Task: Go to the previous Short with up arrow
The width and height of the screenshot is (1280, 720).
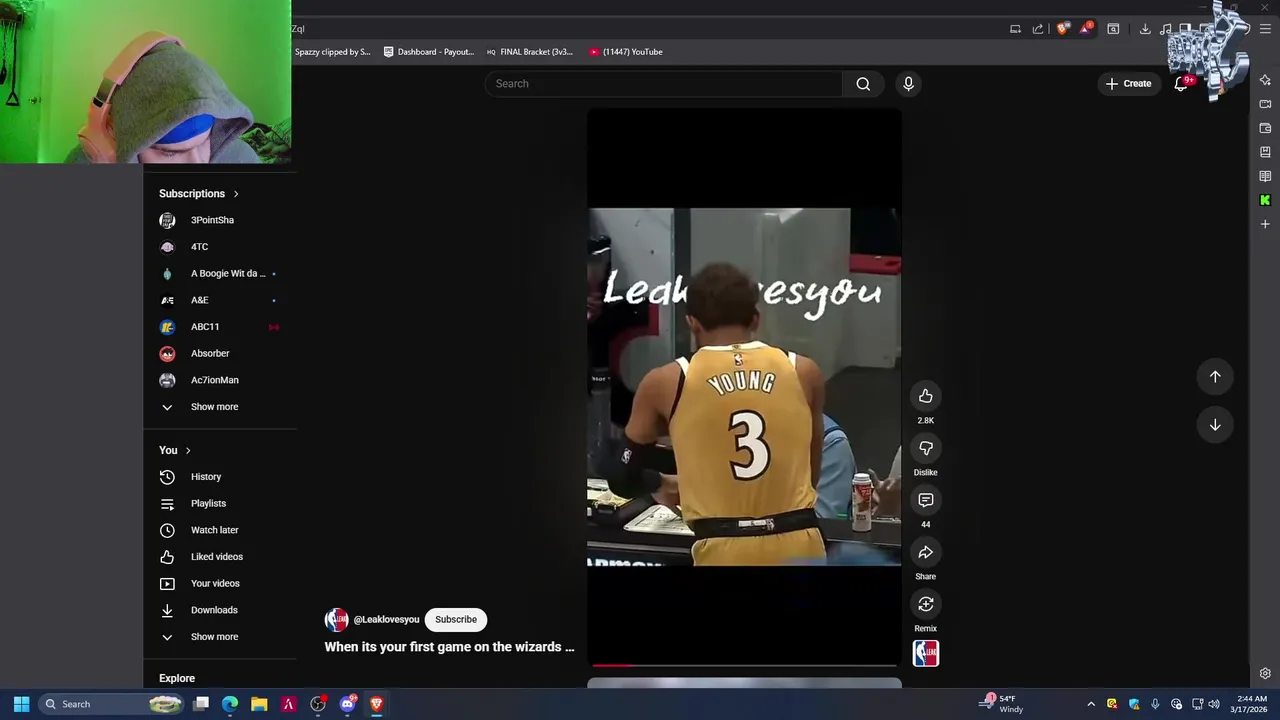Action: pos(1215,377)
